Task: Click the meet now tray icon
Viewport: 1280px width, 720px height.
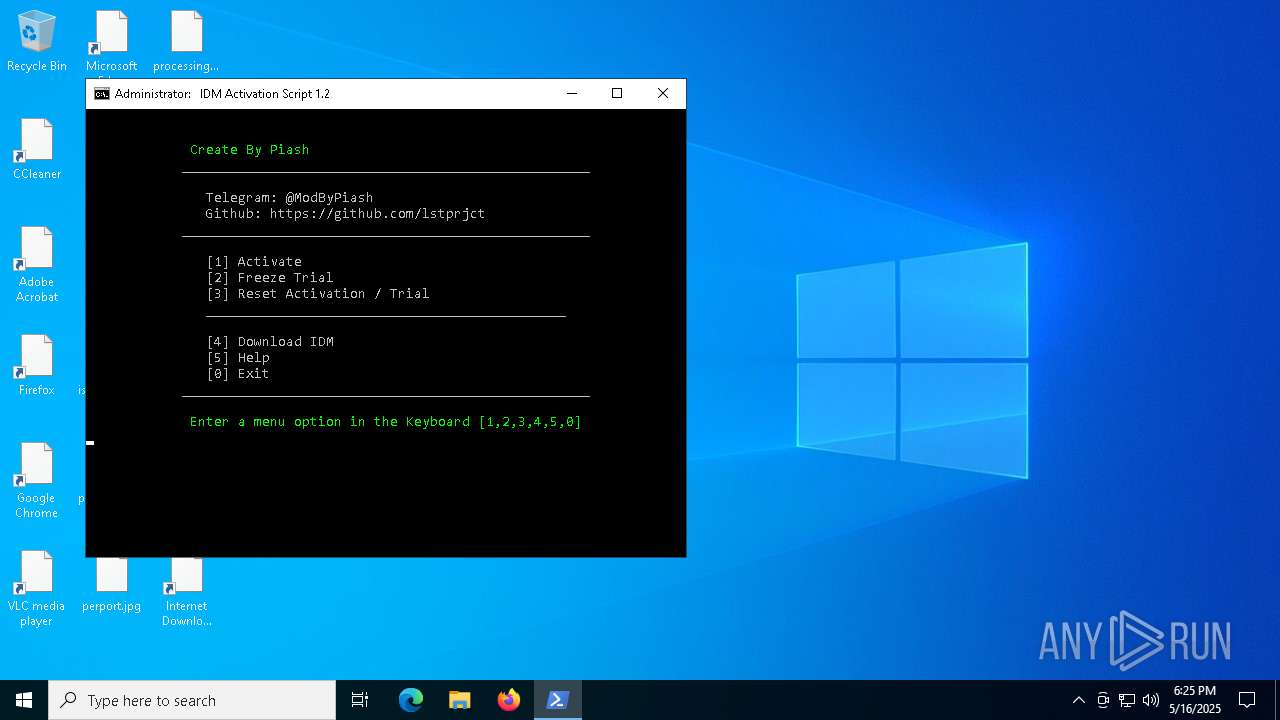Action: [1103, 700]
